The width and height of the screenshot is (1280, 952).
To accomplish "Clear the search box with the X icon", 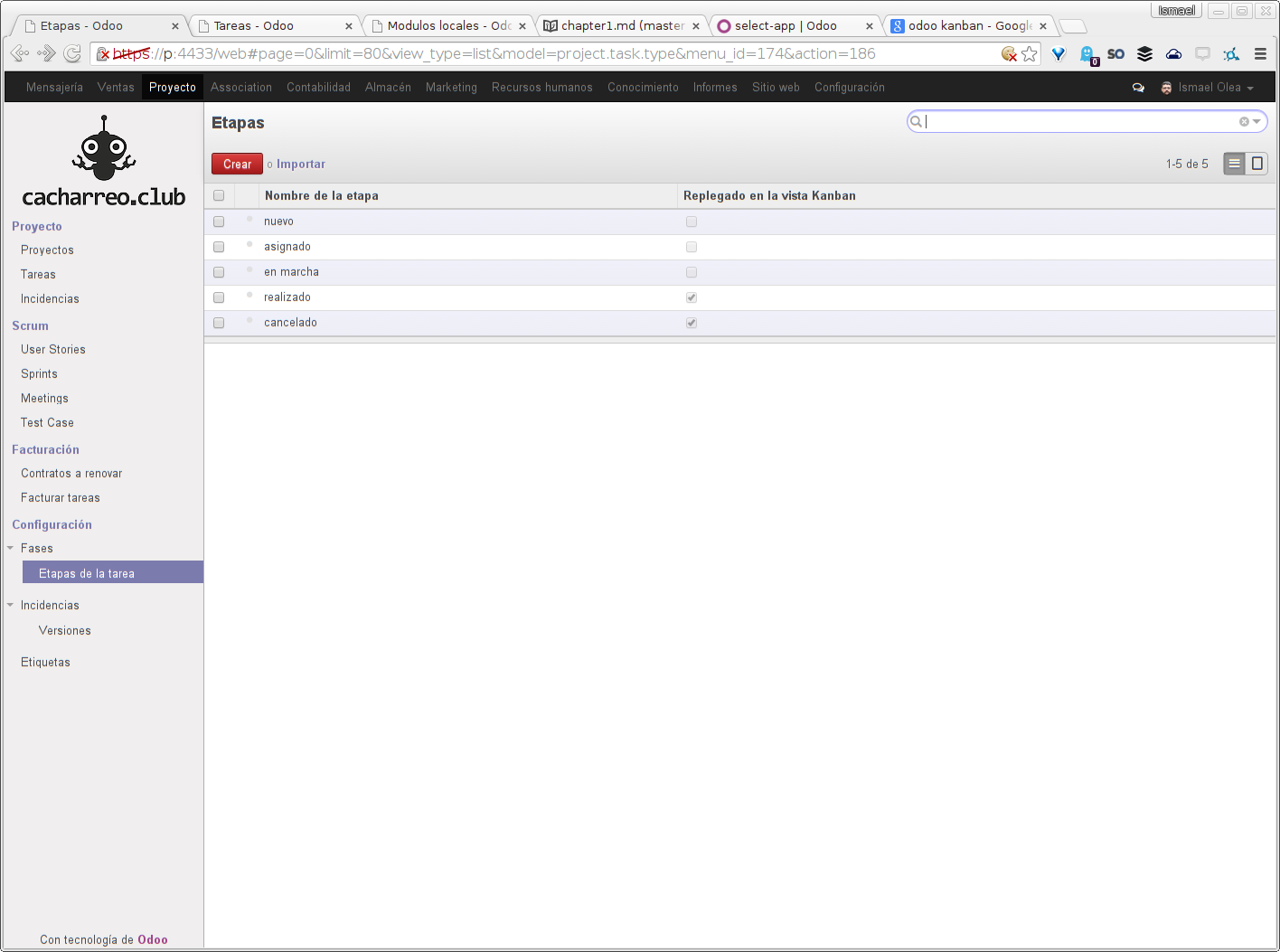I will click(1244, 122).
